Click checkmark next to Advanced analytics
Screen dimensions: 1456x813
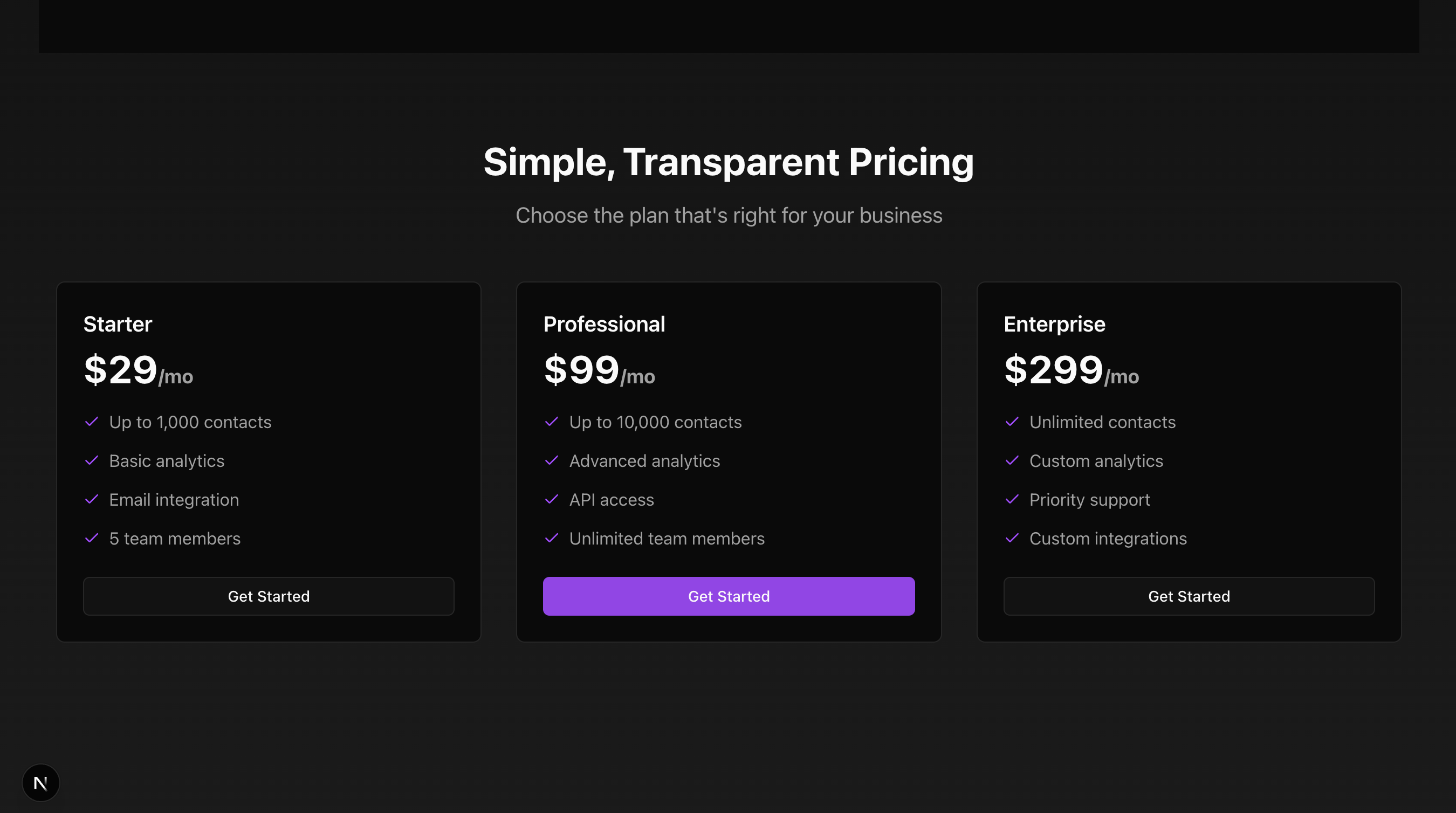[552, 461]
